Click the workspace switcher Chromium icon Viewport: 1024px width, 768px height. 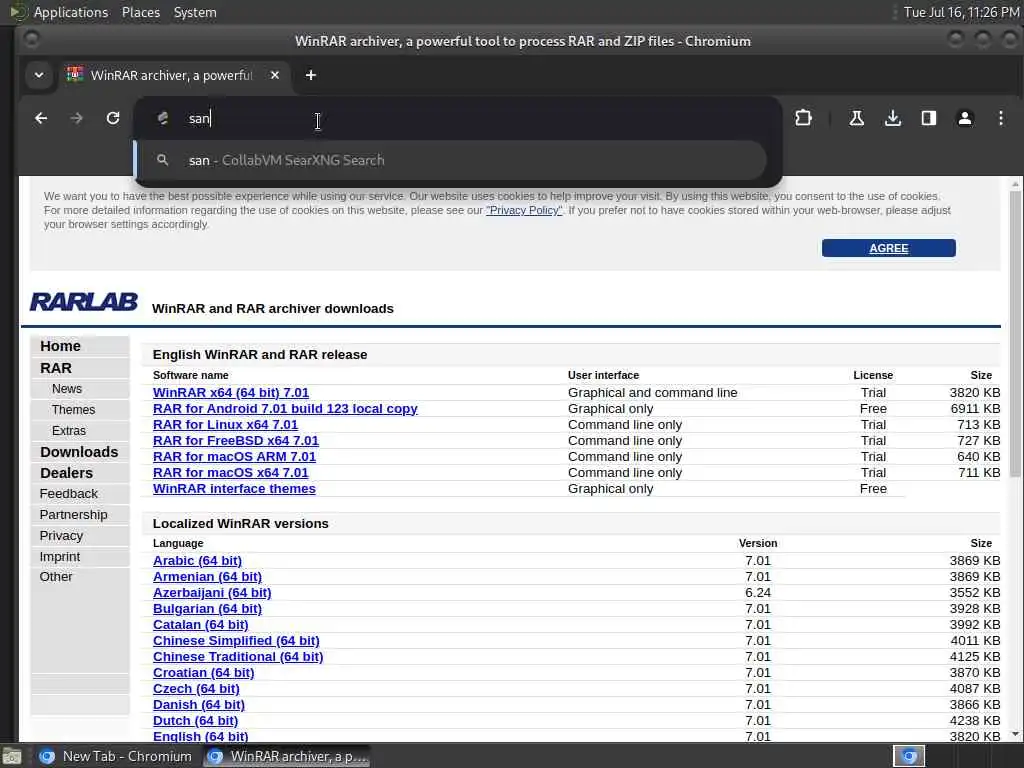click(x=909, y=756)
